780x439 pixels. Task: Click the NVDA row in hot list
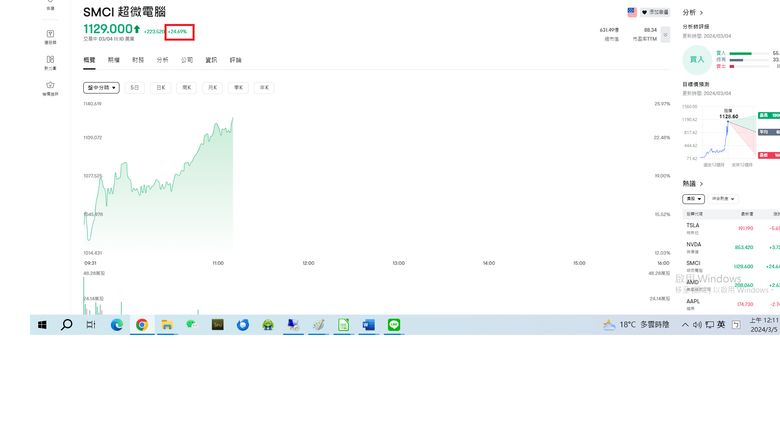[731, 247]
